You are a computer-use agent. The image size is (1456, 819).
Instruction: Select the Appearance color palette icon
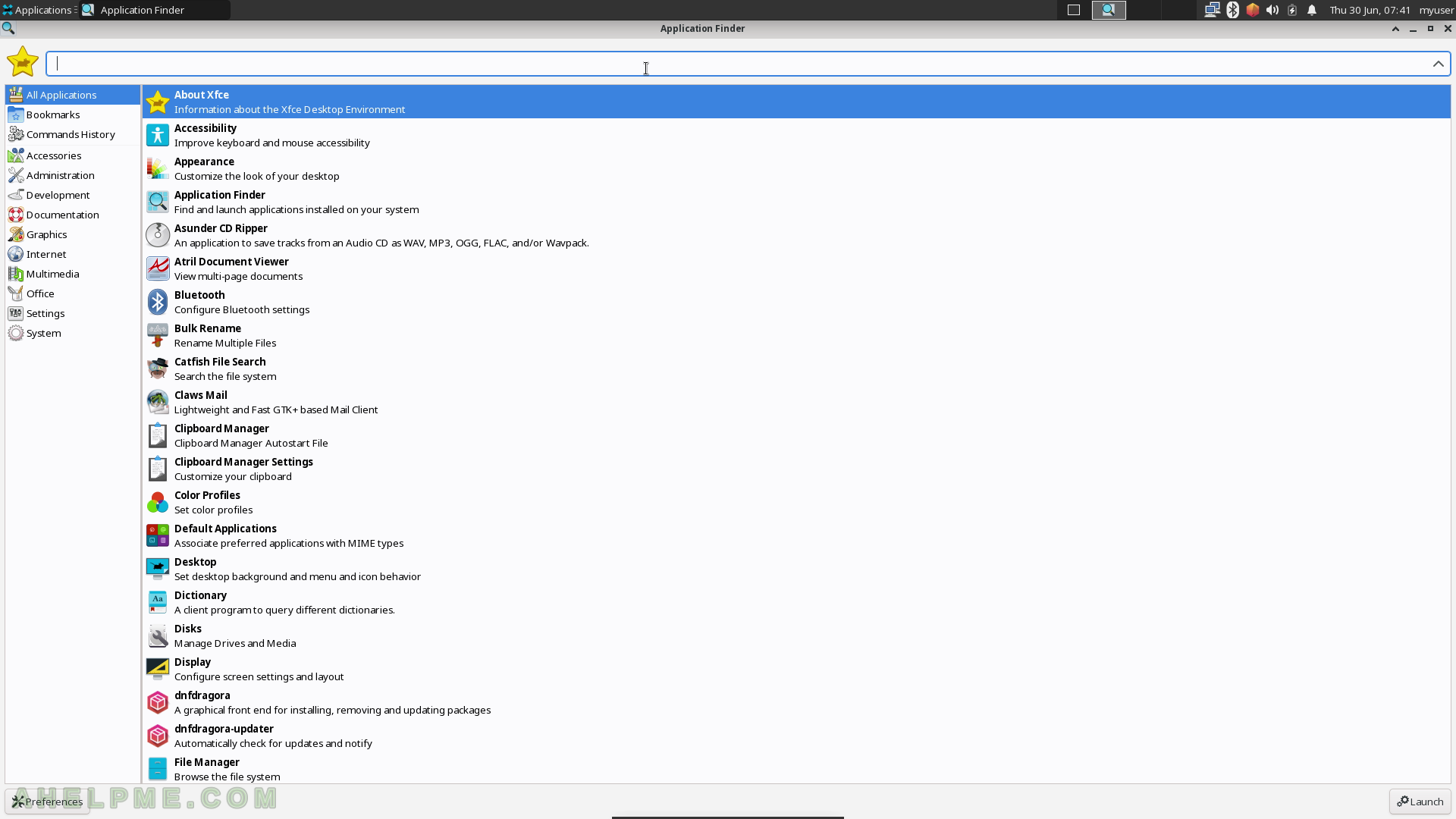pos(158,168)
